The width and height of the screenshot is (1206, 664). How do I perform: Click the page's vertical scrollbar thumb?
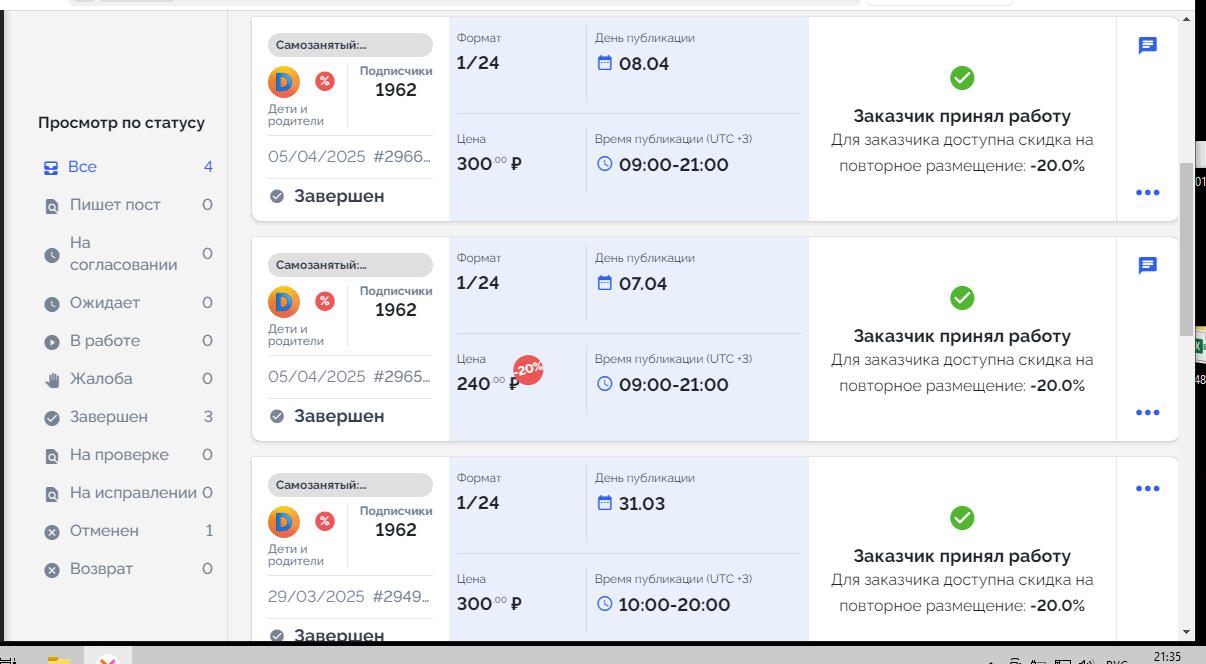click(1186, 250)
